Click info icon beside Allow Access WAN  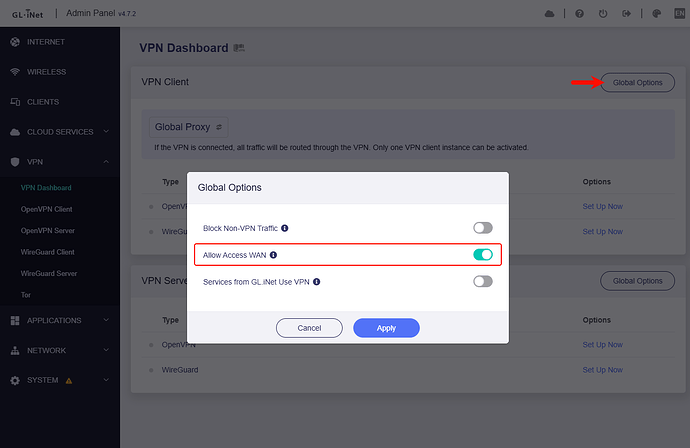coord(274,255)
